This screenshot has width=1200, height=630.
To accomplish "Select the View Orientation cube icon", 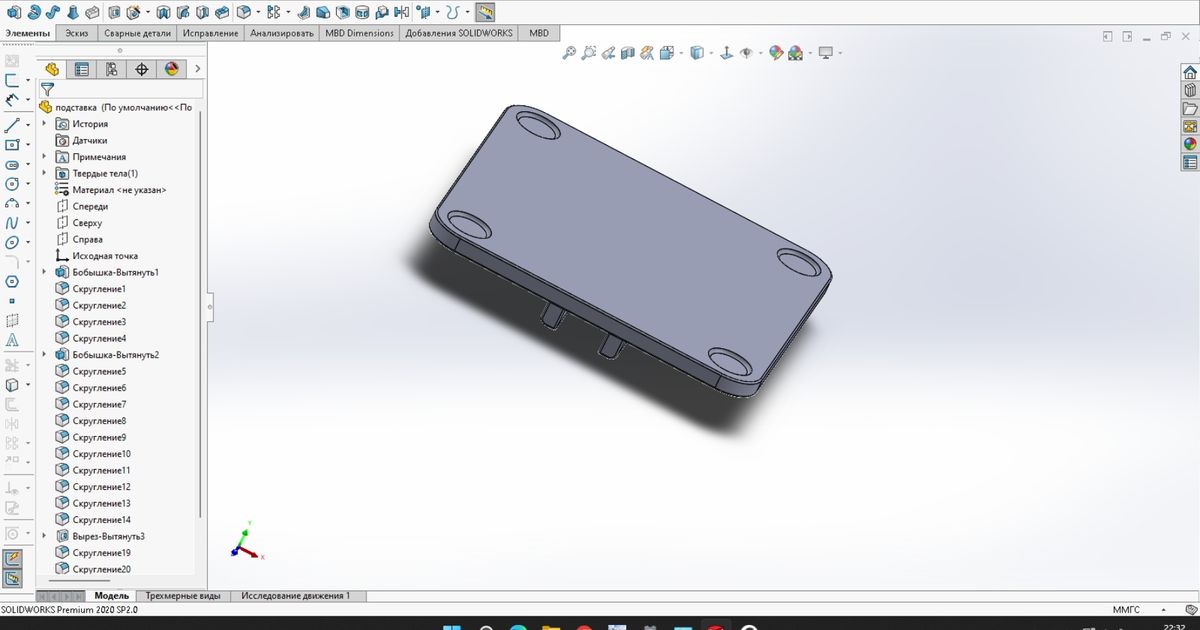I will 695,53.
